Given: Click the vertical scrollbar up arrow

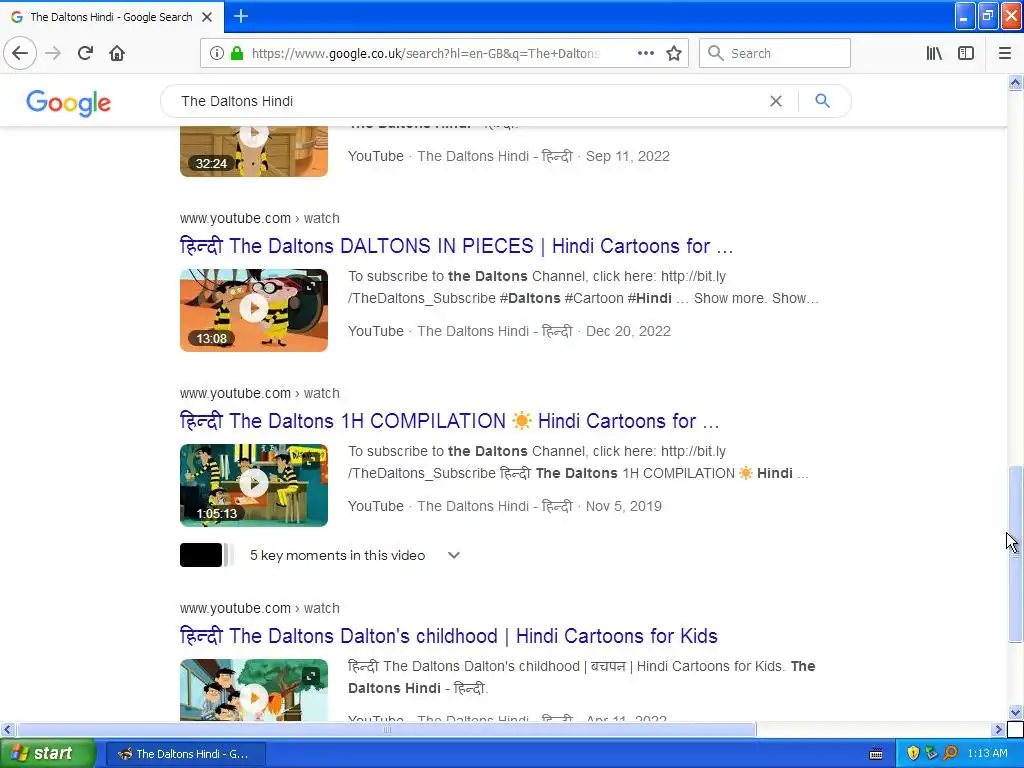Looking at the screenshot, I should point(1015,82).
